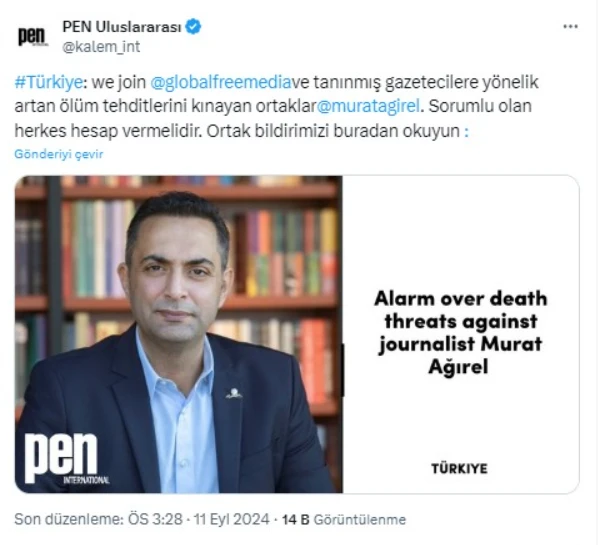Click the 11 Eyl 2024 date
The width and height of the screenshot is (598, 545).
click(x=231, y=519)
